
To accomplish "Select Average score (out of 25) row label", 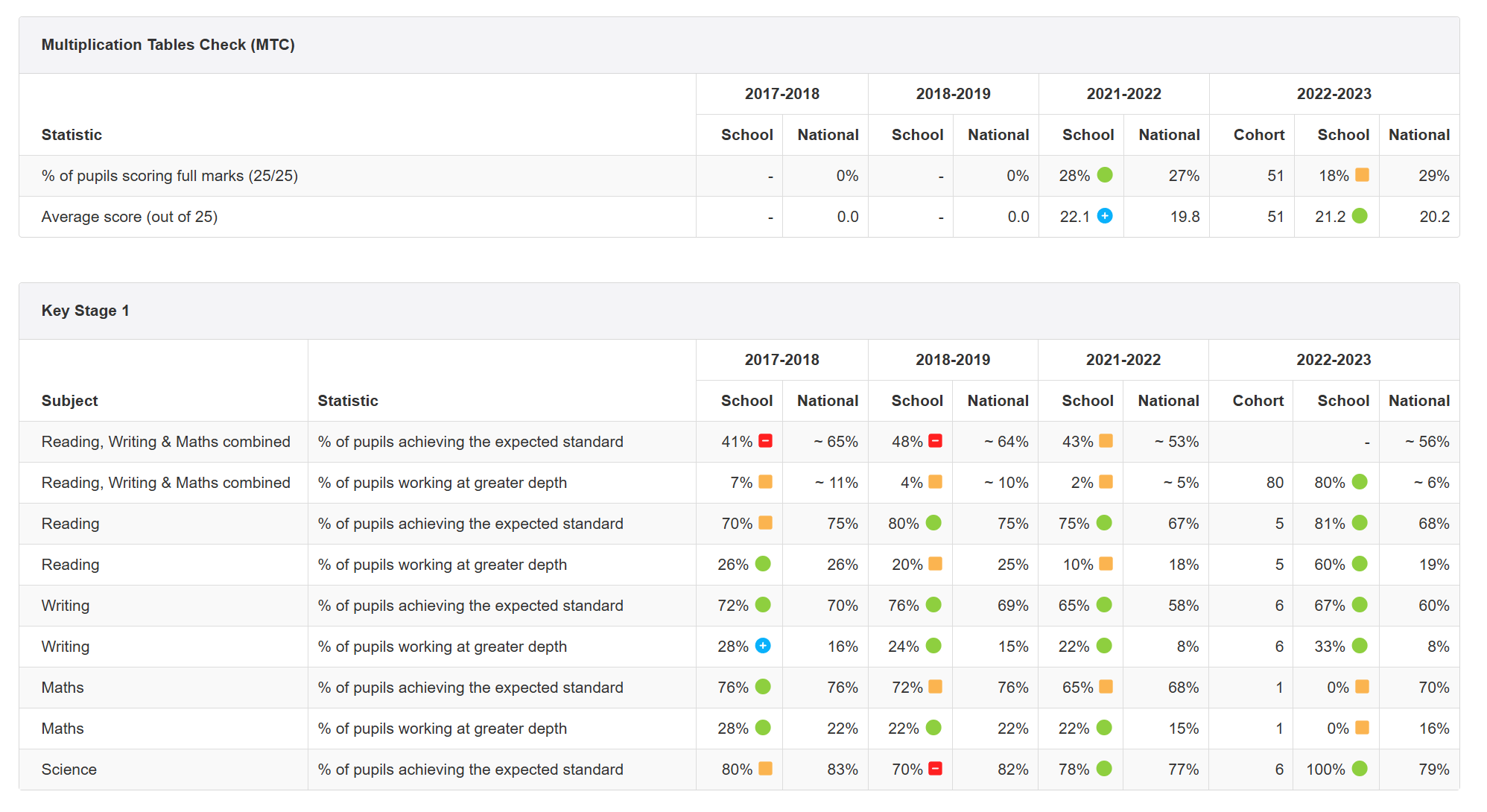I will click(129, 217).
